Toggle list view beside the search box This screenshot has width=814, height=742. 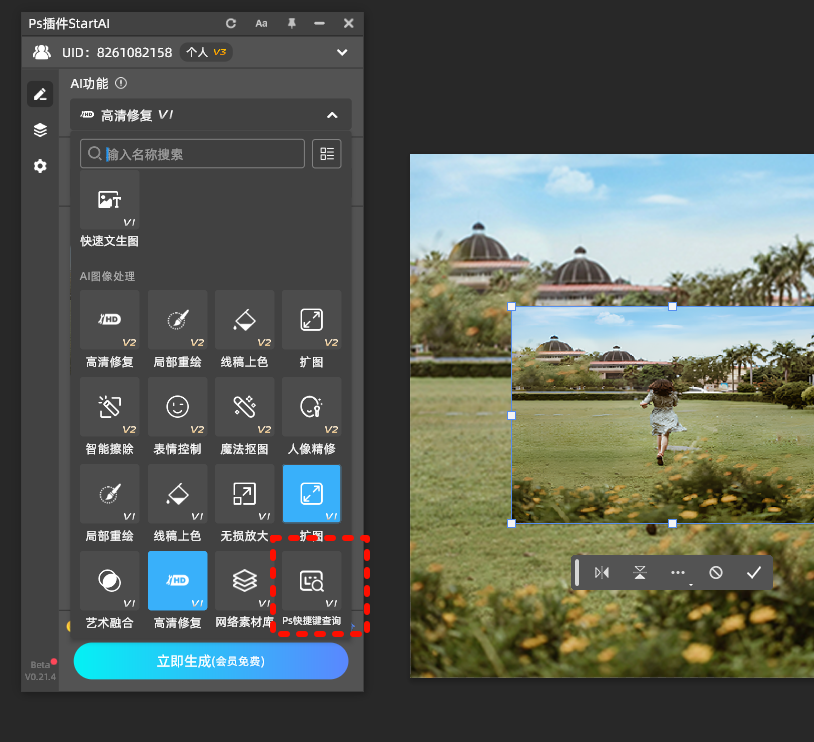(327, 153)
